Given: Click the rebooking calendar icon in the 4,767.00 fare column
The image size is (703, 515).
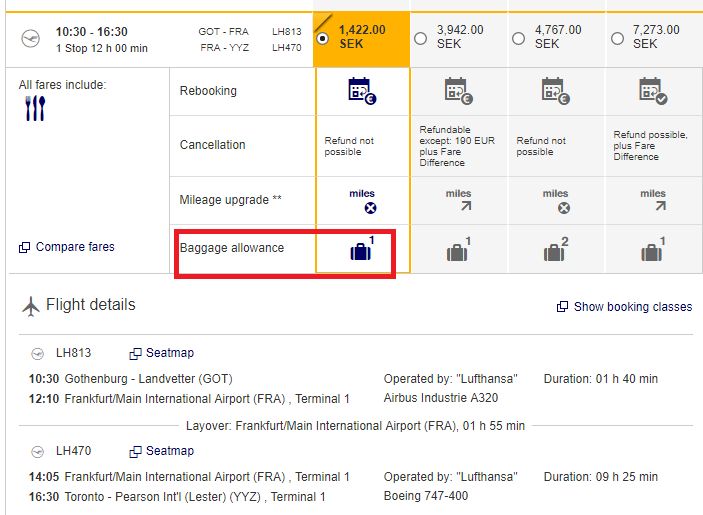Looking at the screenshot, I should [555, 91].
